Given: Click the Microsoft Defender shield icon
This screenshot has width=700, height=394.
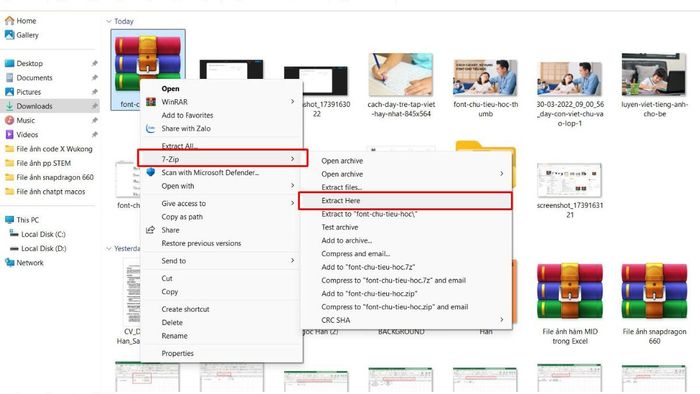Looking at the screenshot, I should (151, 172).
